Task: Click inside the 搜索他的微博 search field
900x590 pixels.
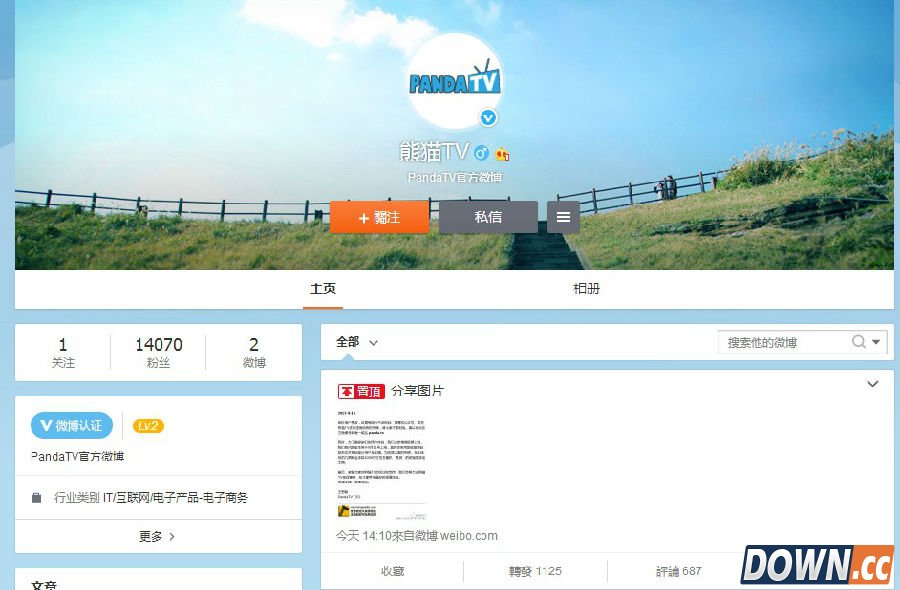Action: pyautogui.click(x=780, y=341)
